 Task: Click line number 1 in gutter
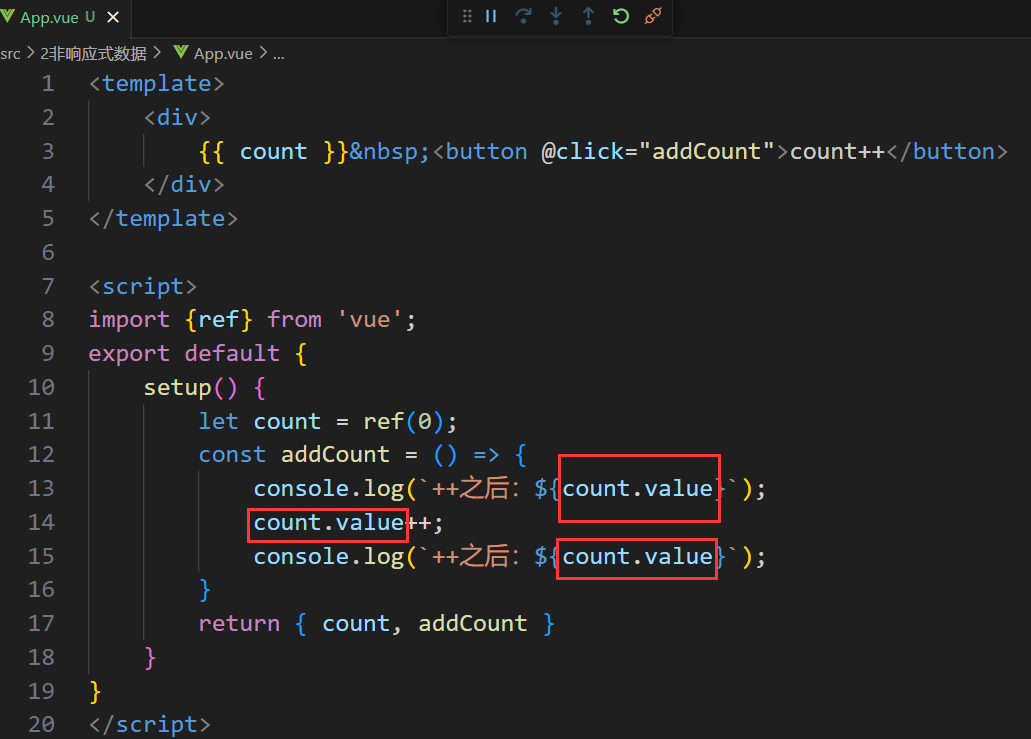[48, 83]
